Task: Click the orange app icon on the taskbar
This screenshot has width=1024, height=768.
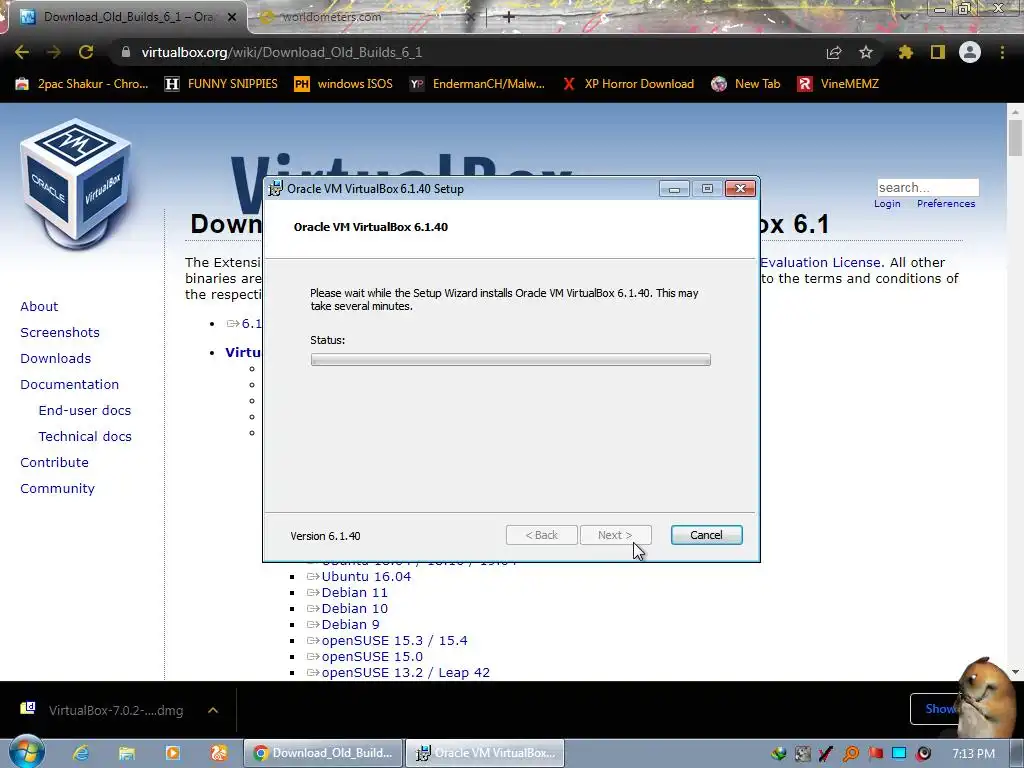Action: 219,753
